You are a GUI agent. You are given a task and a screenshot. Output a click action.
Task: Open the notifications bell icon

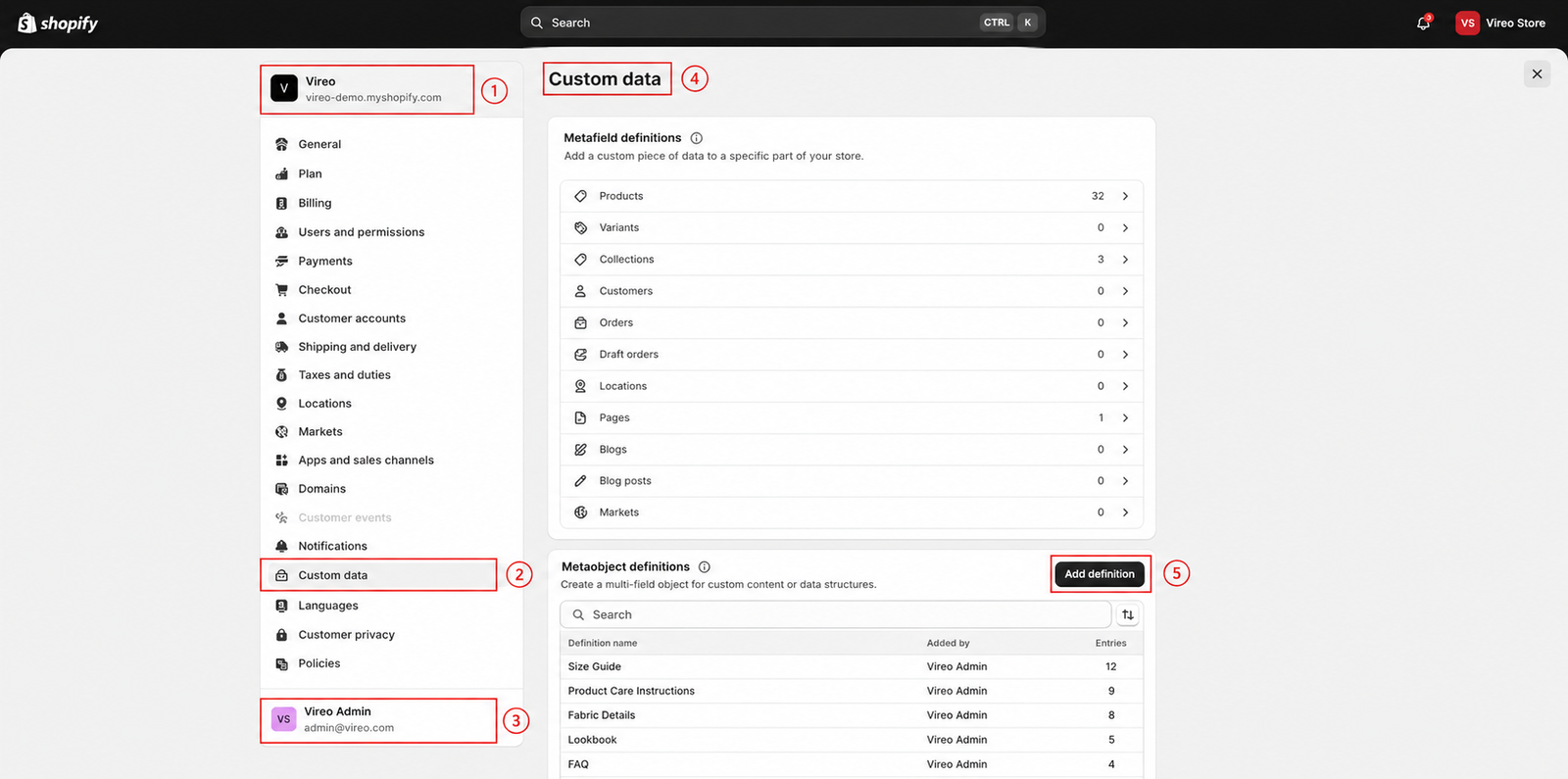pos(1423,23)
